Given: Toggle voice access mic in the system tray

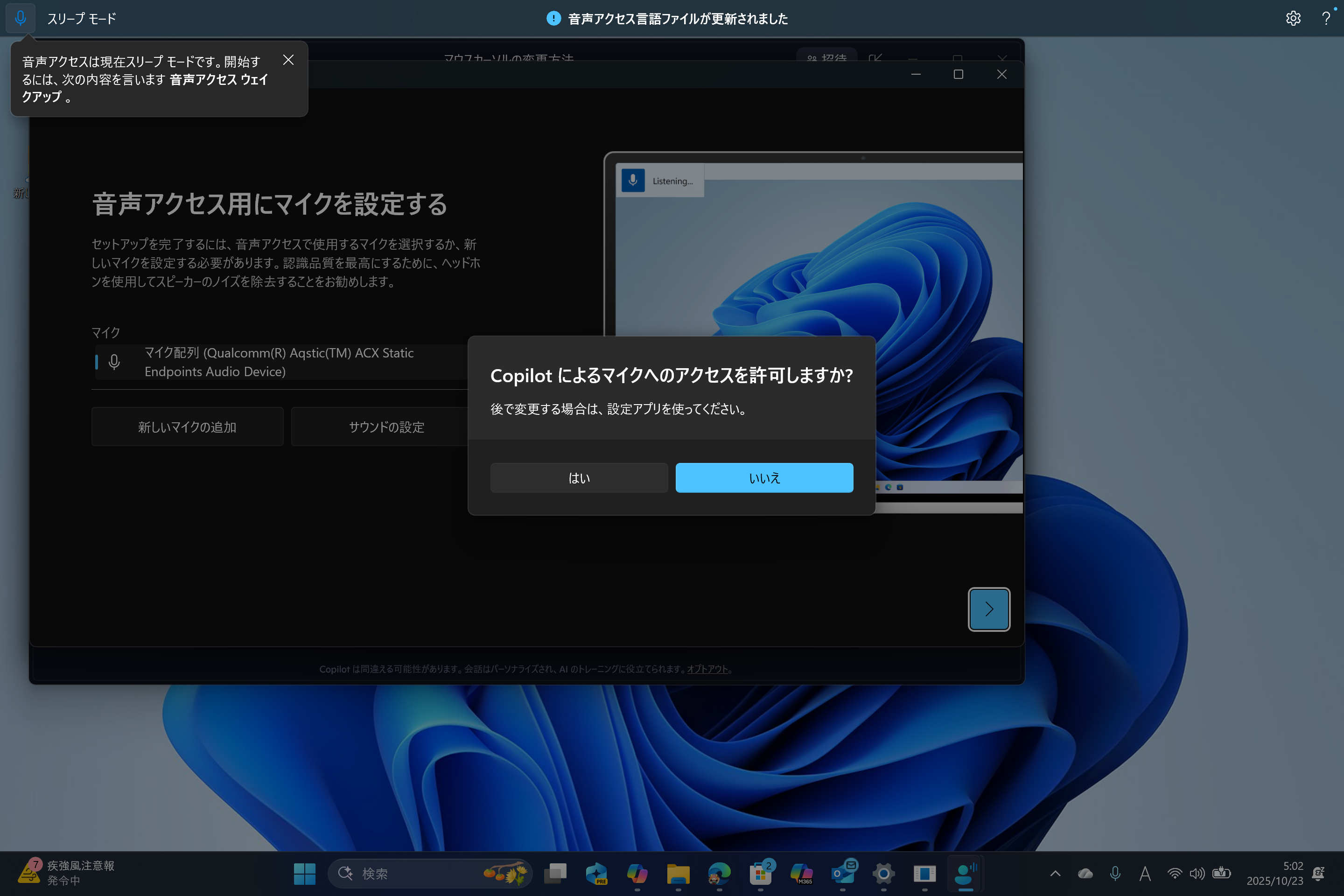Looking at the screenshot, I should click(1115, 873).
